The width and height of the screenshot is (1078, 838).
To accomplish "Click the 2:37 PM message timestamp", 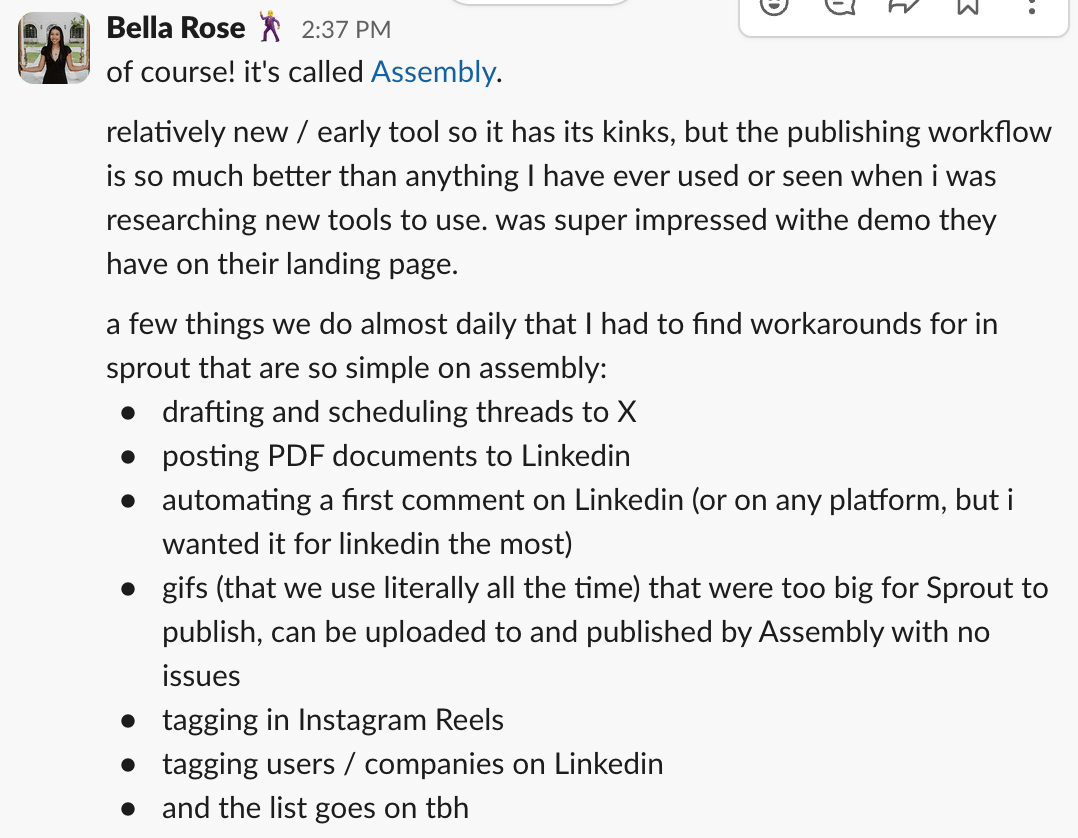I will pyautogui.click(x=346, y=30).
